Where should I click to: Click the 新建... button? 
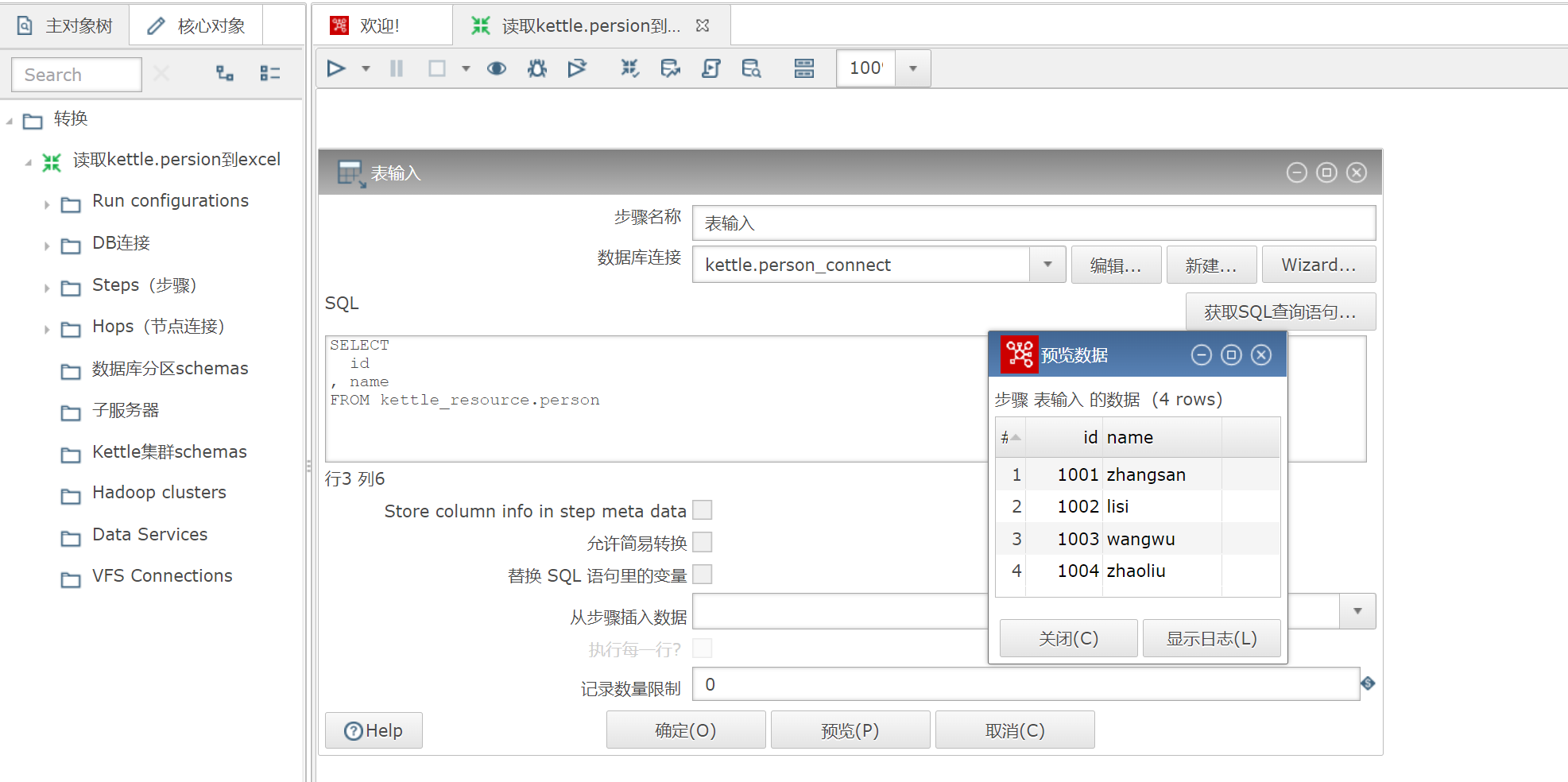click(1211, 265)
